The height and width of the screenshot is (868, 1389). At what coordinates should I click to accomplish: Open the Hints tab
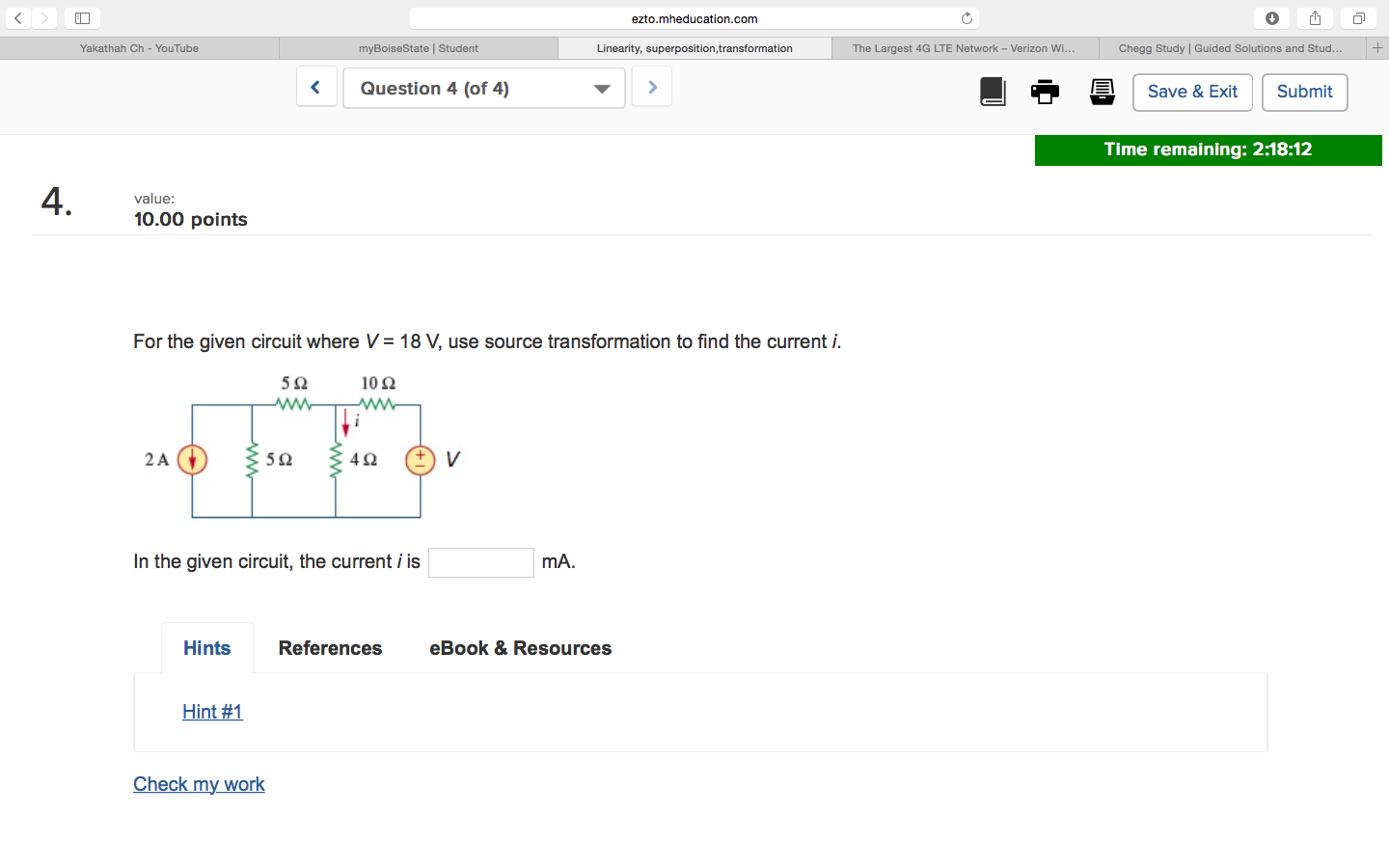[x=206, y=647]
